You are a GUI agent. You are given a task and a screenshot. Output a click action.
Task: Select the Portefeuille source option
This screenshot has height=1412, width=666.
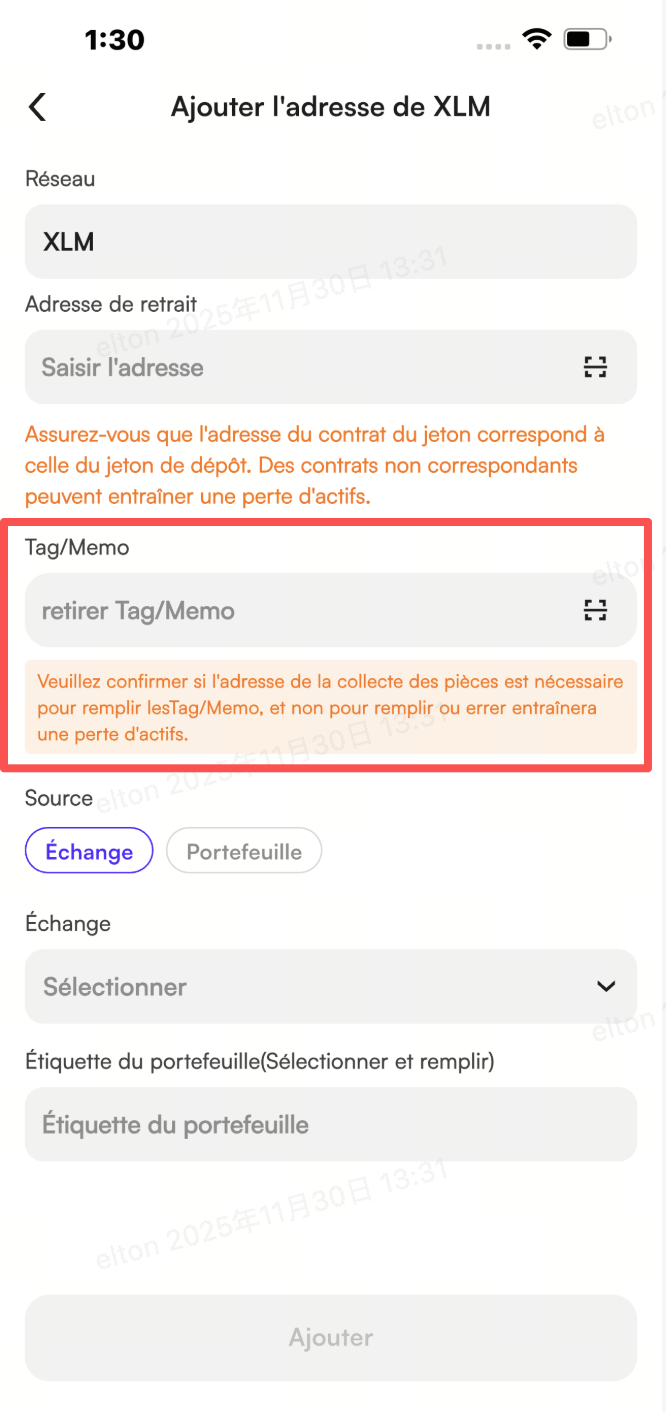(x=244, y=852)
